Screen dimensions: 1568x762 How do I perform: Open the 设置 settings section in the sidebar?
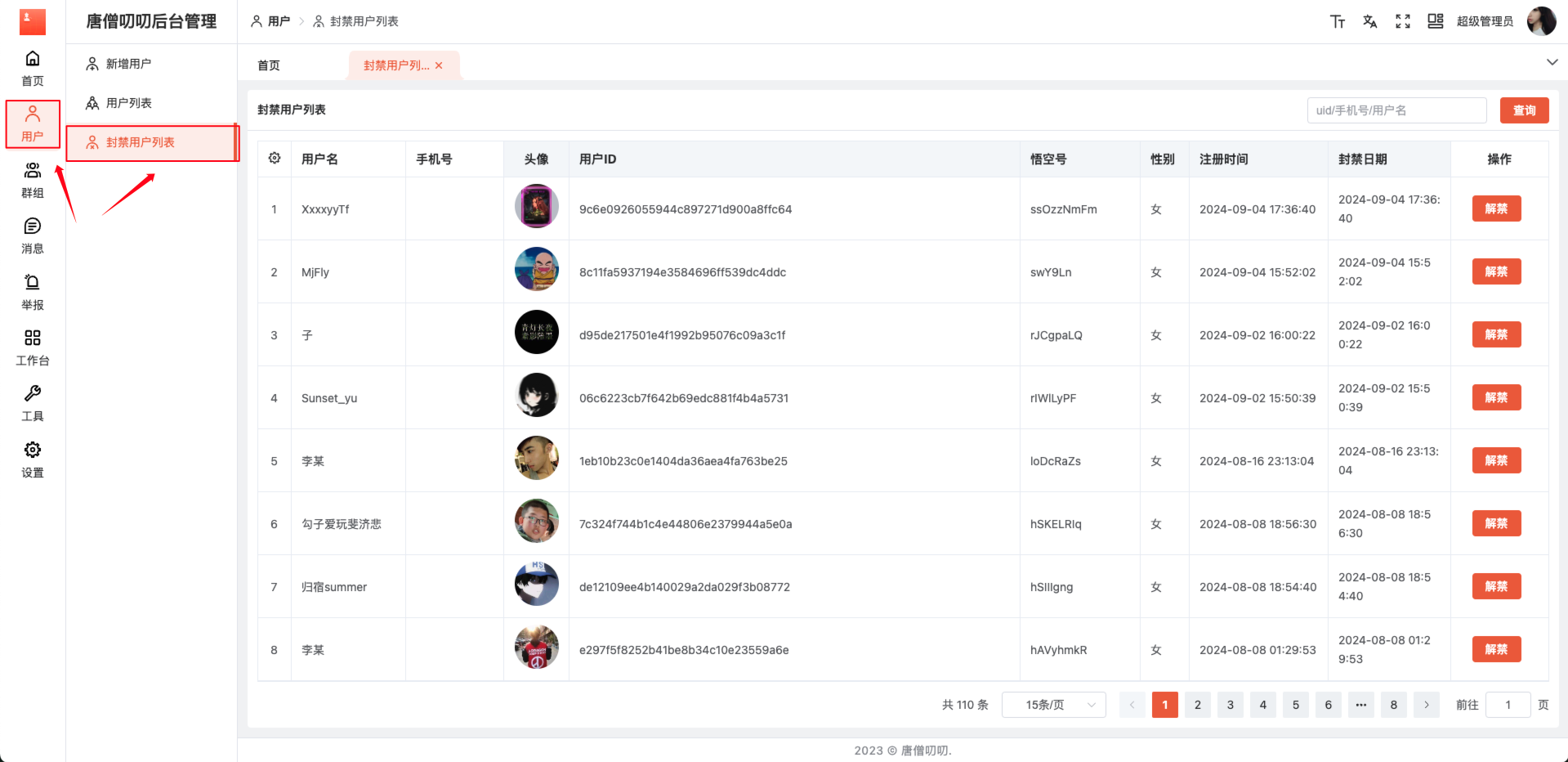point(32,459)
